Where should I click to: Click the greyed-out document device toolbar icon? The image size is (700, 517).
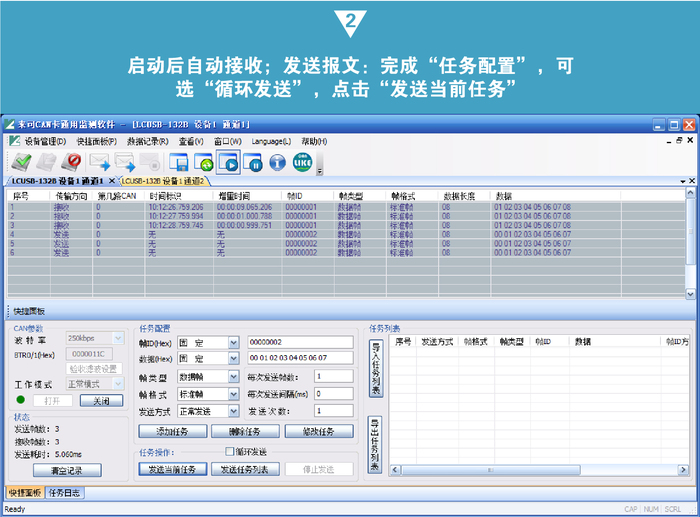(x=46, y=162)
